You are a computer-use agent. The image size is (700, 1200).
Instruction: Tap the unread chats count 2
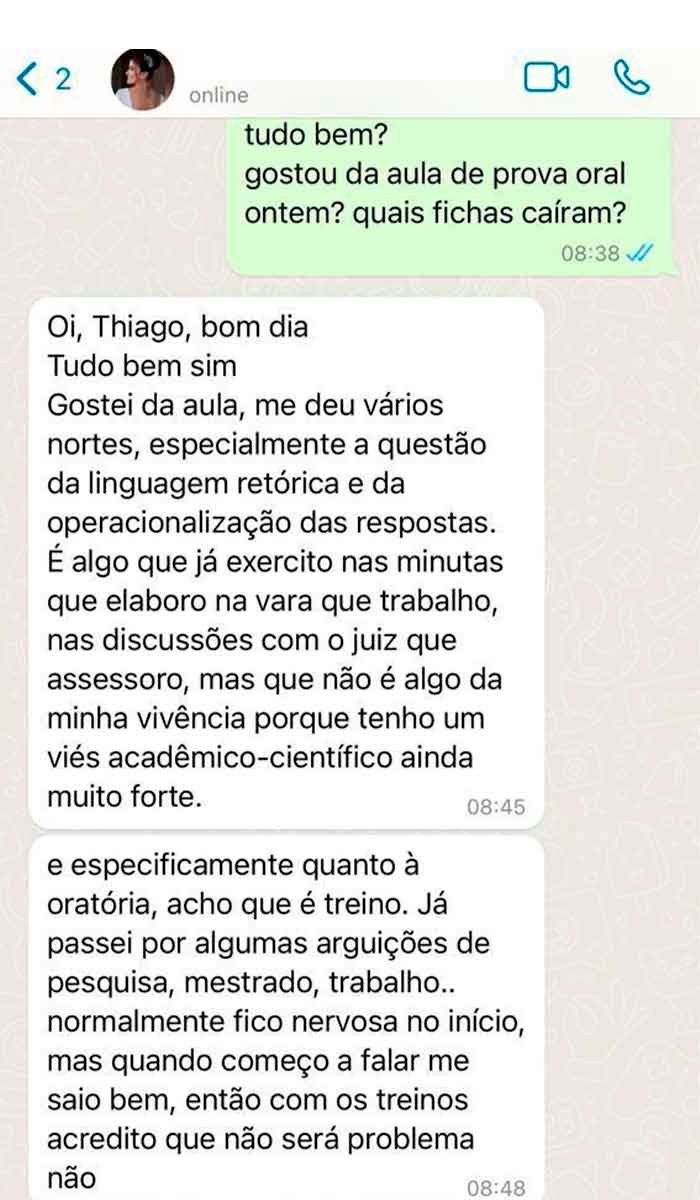tap(62, 79)
